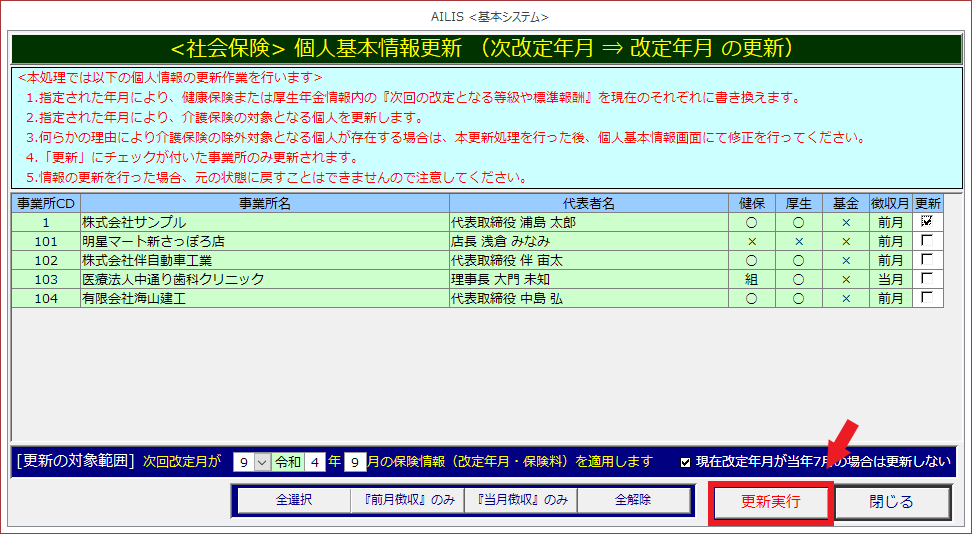
Task: Click the 事業所名 column header
Action: tap(265, 203)
